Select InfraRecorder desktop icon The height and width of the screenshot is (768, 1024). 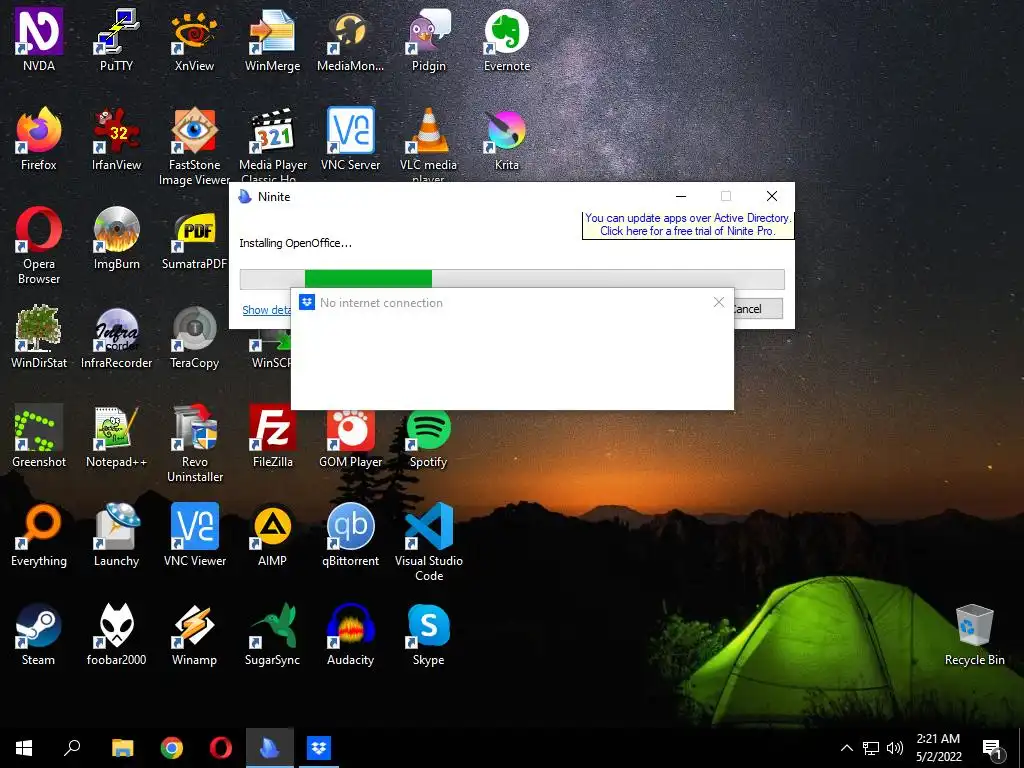(116, 336)
